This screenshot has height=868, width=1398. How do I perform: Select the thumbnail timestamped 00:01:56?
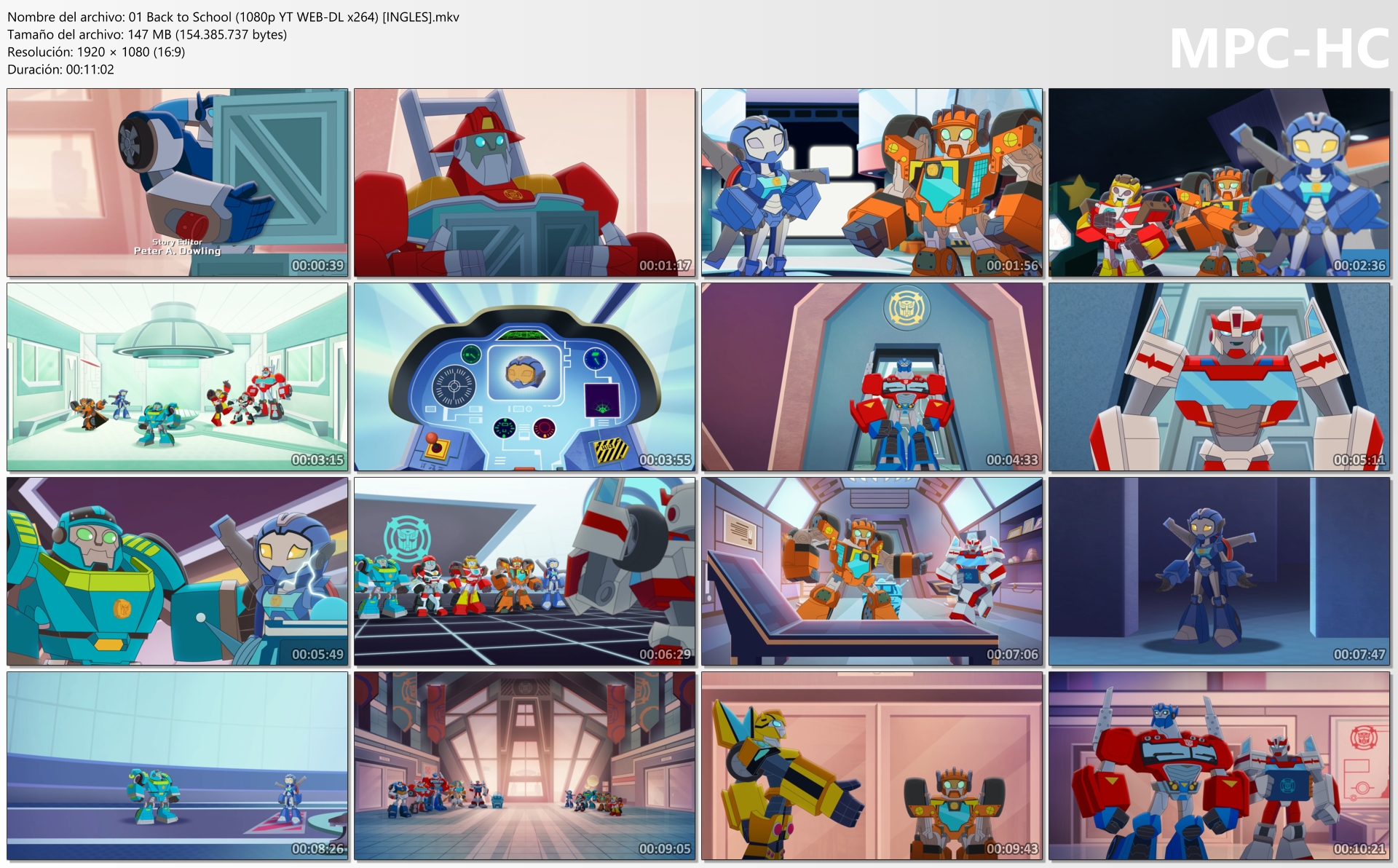pyautogui.click(x=872, y=183)
